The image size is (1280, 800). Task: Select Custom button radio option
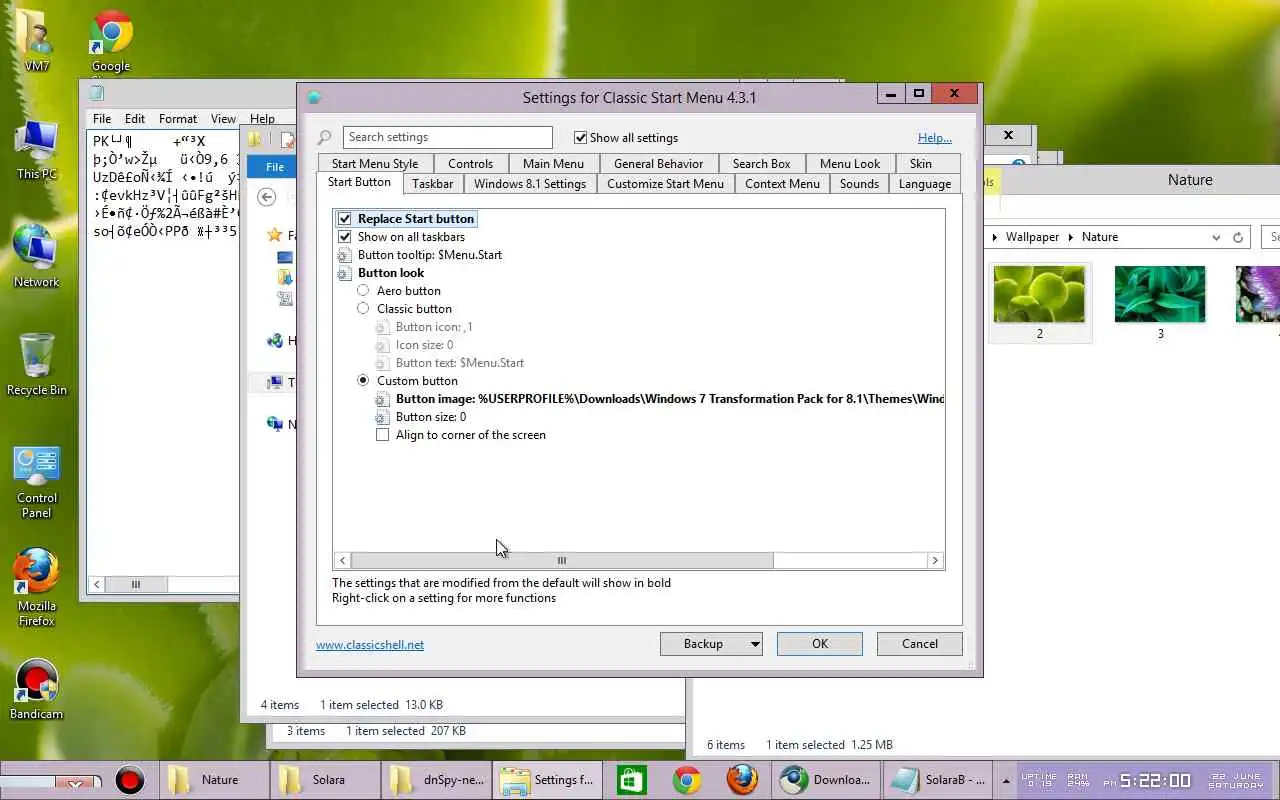coord(363,381)
